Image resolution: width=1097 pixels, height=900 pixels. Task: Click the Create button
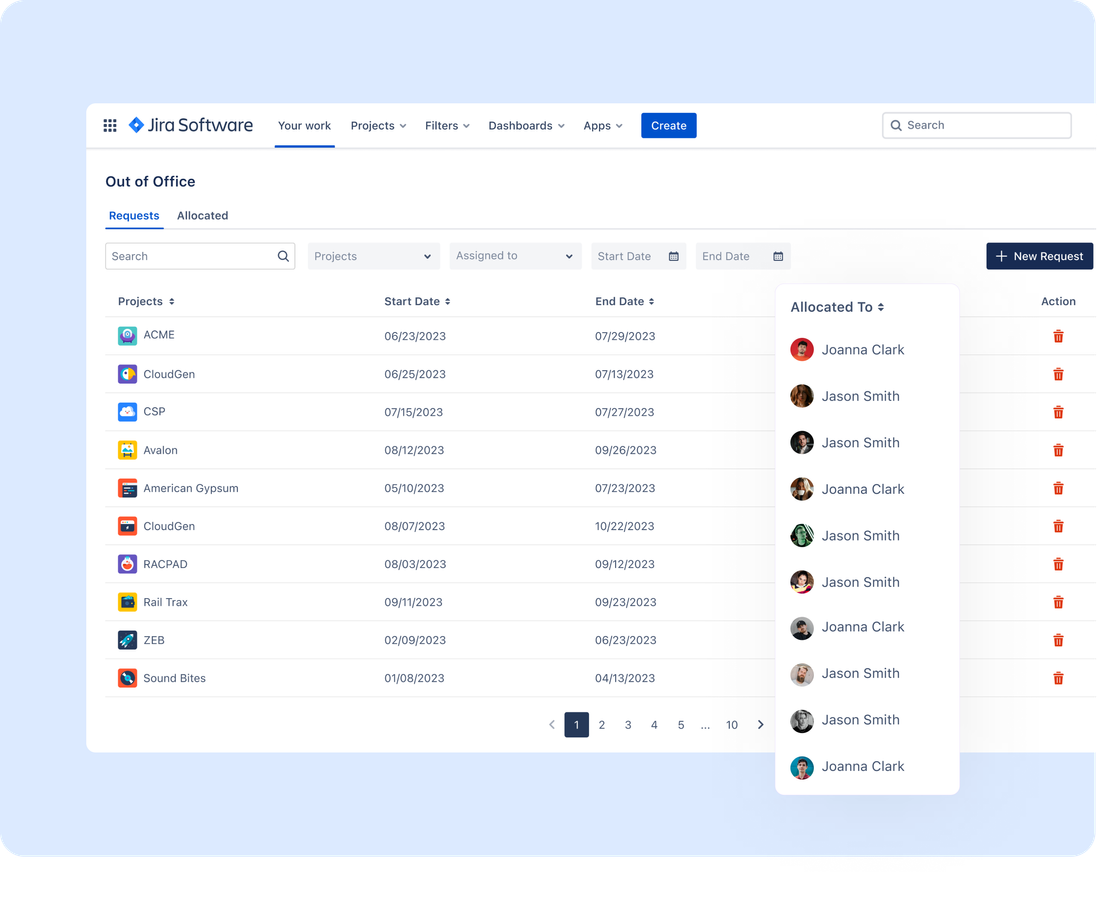pos(669,126)
